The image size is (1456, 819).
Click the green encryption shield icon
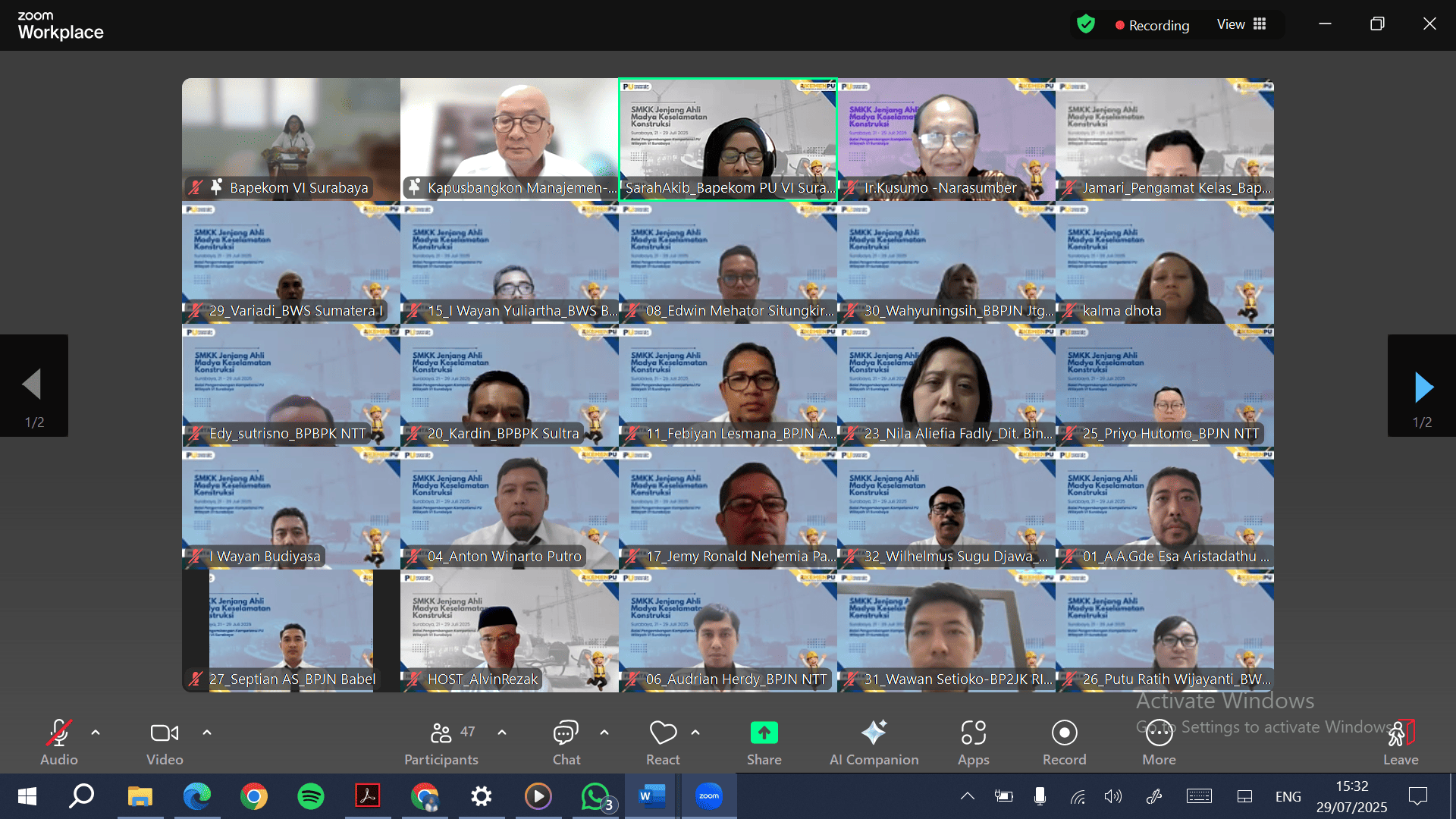[x=1086, y=24]
